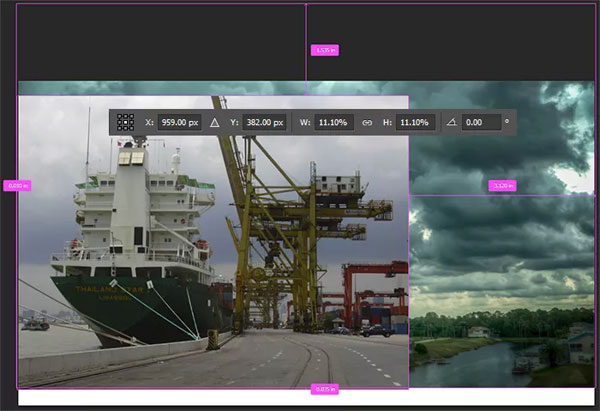The height and width of the screenshot is (411, 600).
Task: Click the pink measurement label right of the ship image
Action: pyautogui.click(x=502, y=185)
